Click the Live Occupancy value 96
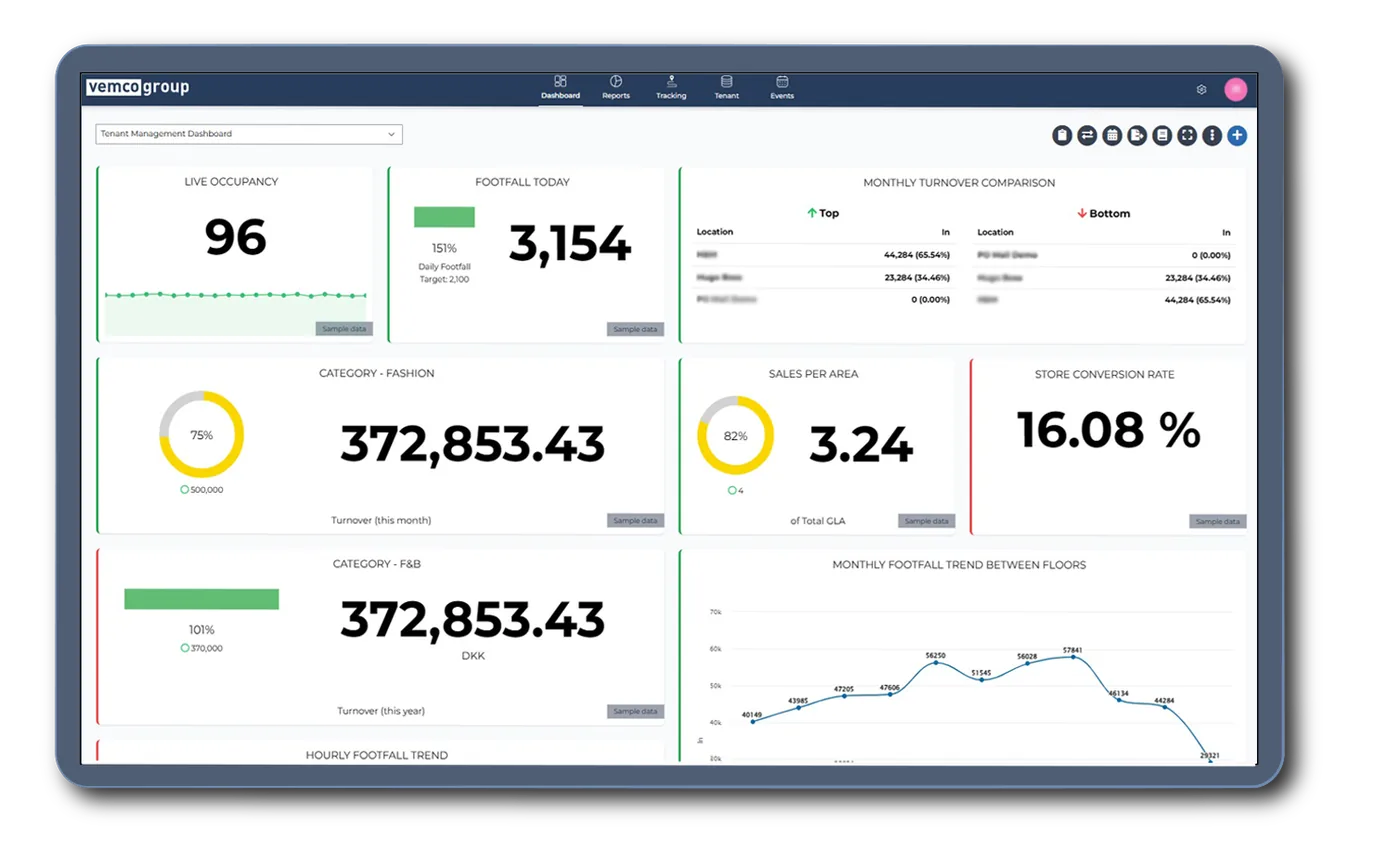 pos(236,238)
